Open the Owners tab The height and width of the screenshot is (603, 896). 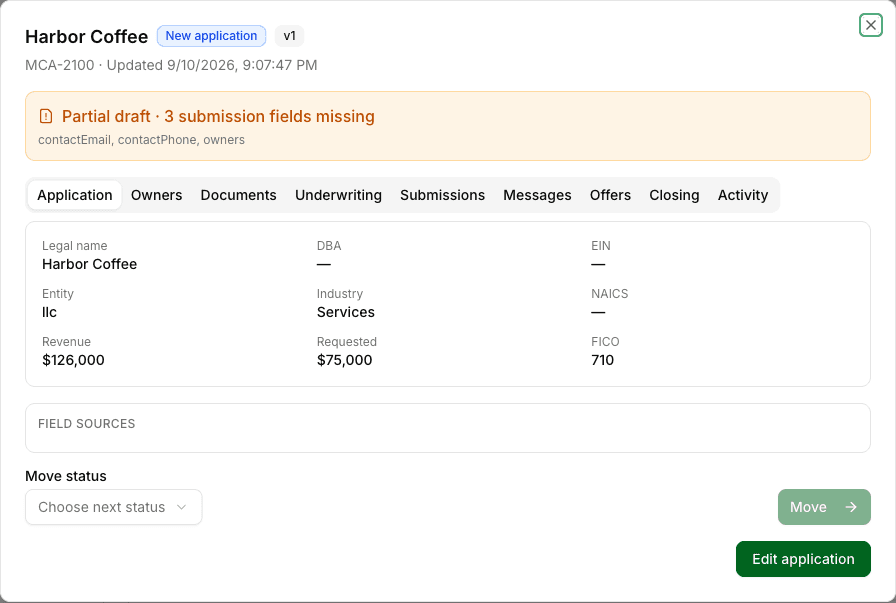coord(157,195)
